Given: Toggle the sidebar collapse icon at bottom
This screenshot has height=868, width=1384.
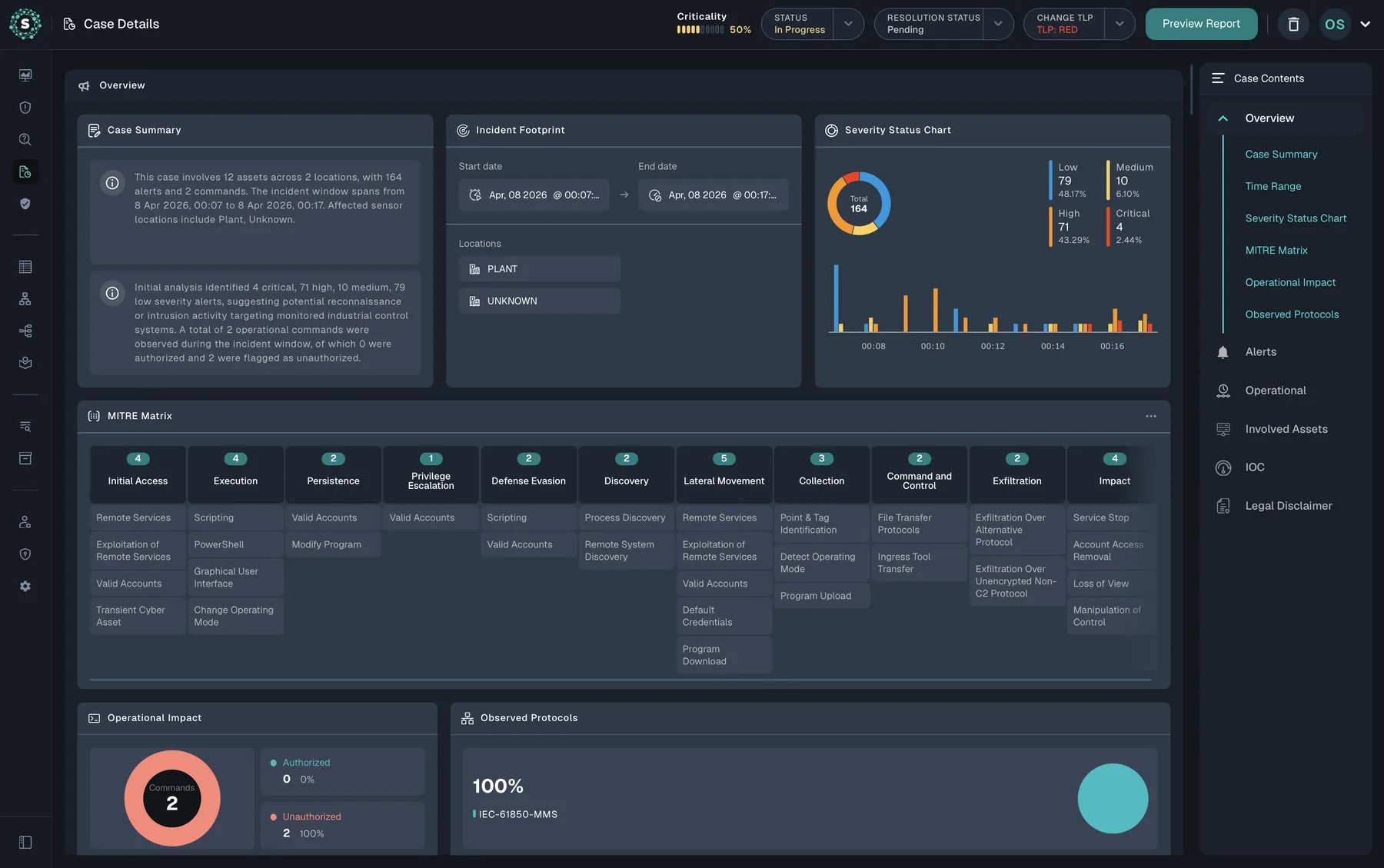Looking at the screenshot, I should [x=25, y=842].
